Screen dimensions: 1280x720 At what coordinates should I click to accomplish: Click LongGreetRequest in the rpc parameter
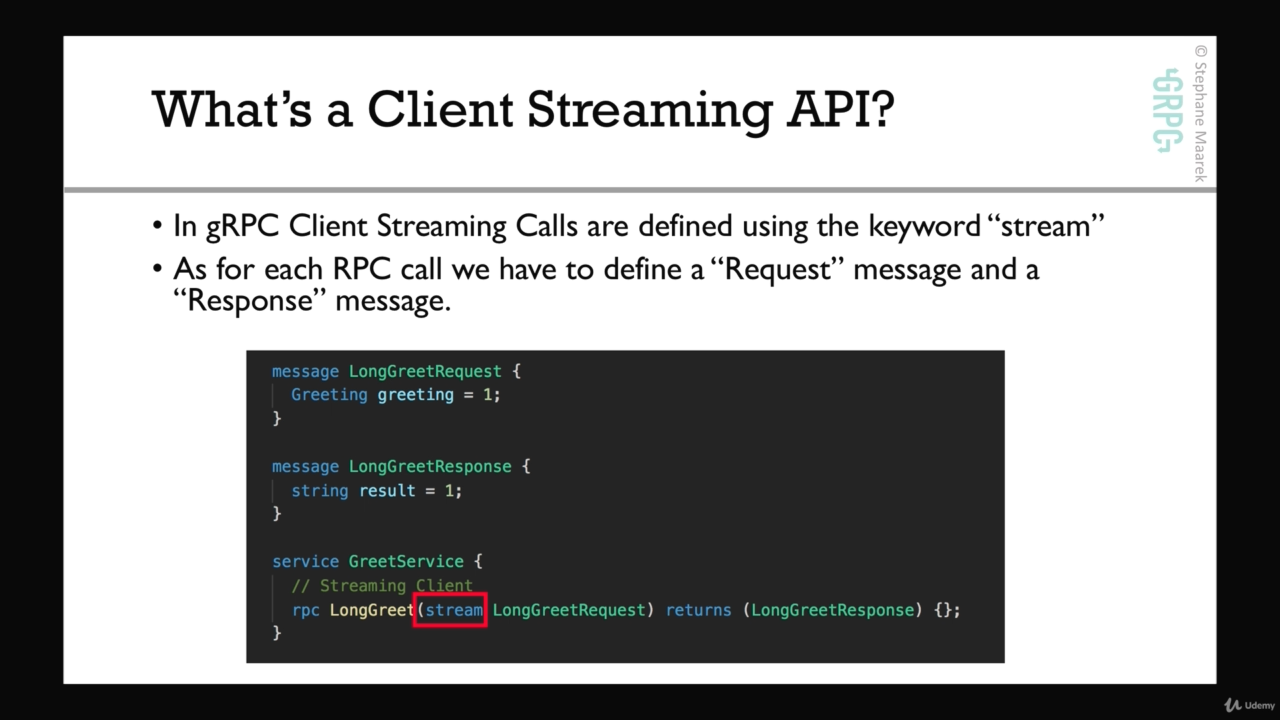569,610
